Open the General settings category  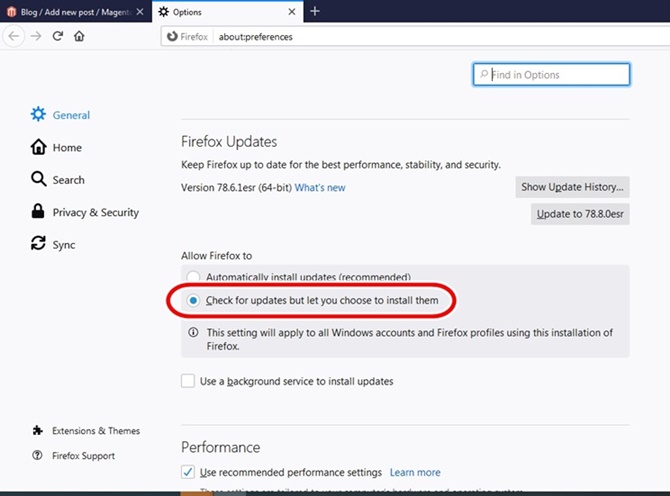click(x=60, y=115)
